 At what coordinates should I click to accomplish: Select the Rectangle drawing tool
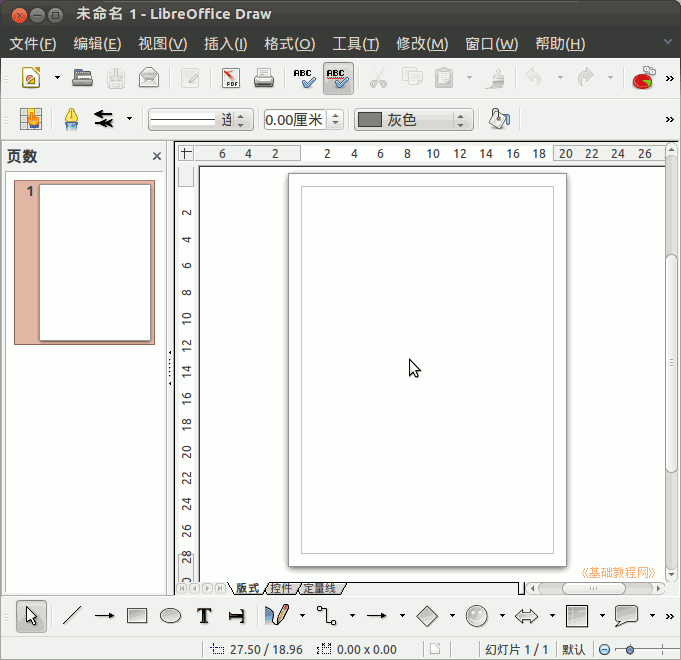pos(137,616)
